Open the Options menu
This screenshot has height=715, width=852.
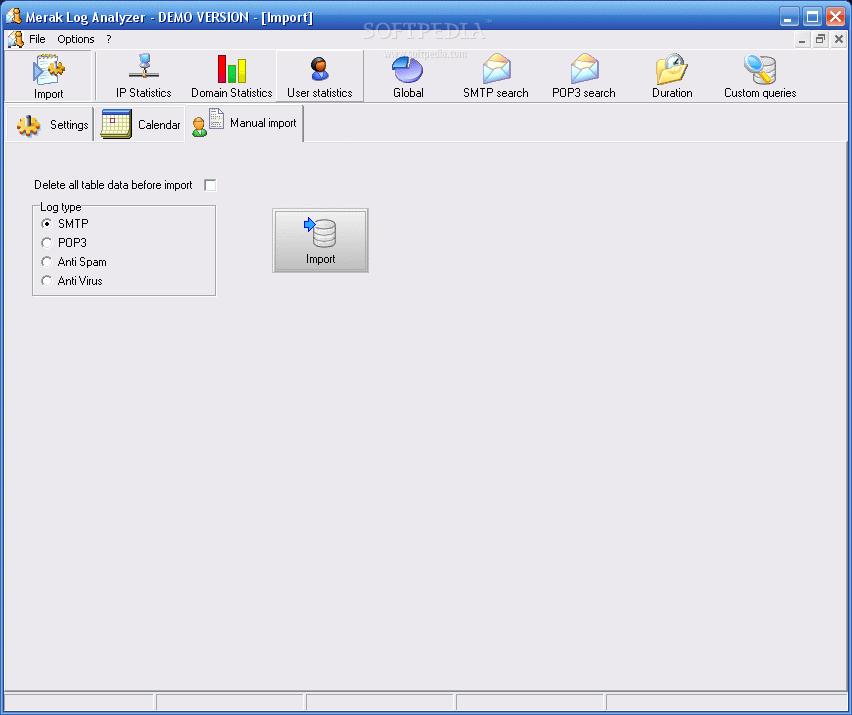click(x=76, y=39)
